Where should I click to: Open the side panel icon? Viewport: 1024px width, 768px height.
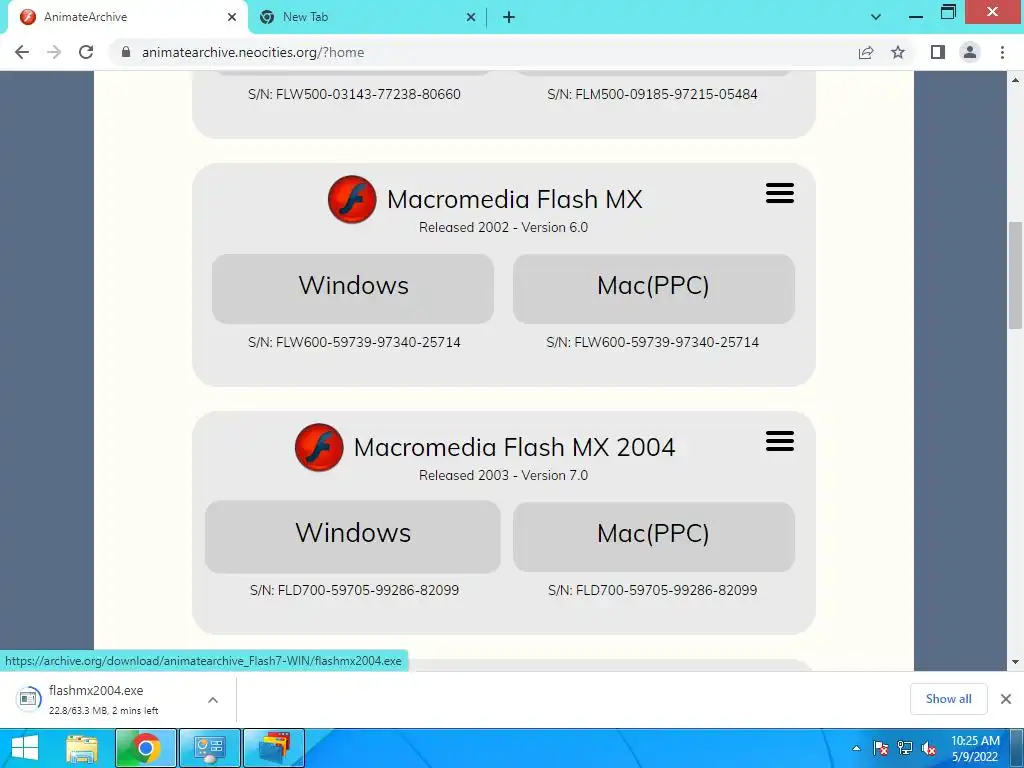pos(938,52)
